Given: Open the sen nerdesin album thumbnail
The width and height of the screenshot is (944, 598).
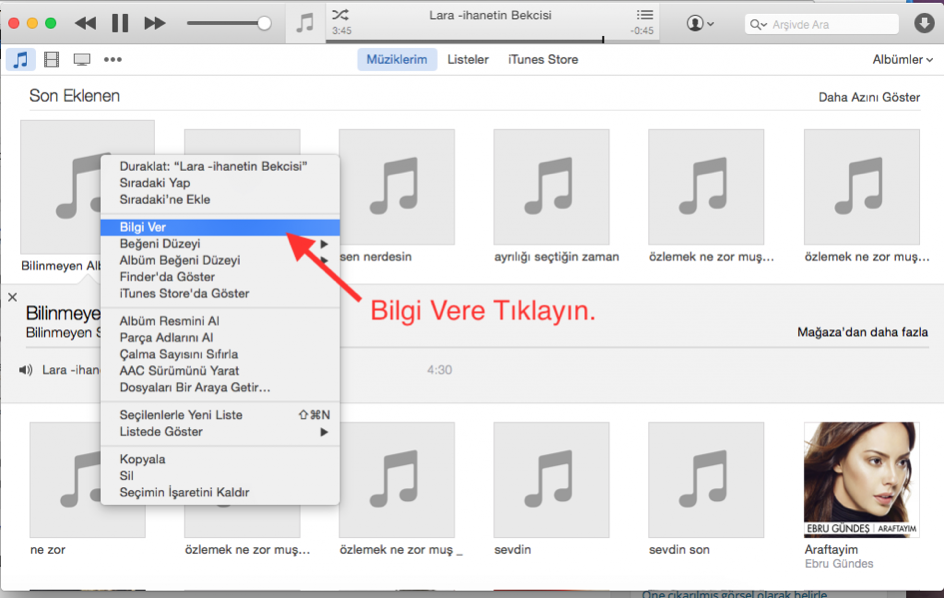Looking at the screenshot, I should [x=397, y=187].
